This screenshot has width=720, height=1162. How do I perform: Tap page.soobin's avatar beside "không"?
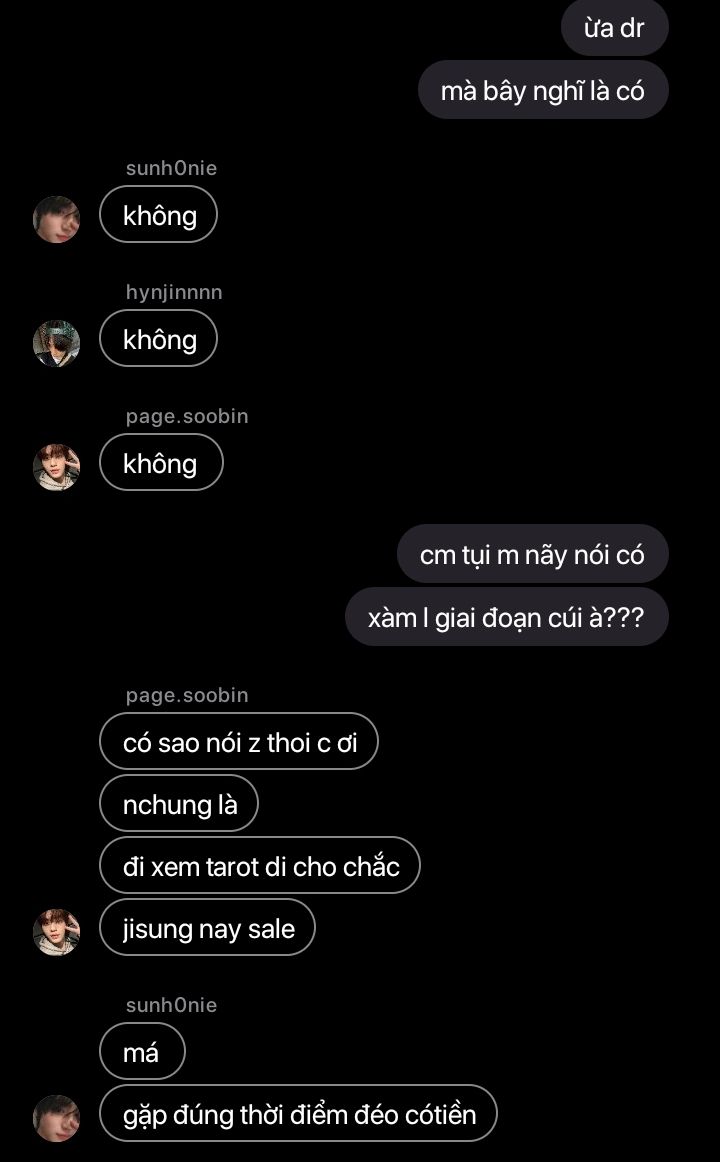(56, 467)
